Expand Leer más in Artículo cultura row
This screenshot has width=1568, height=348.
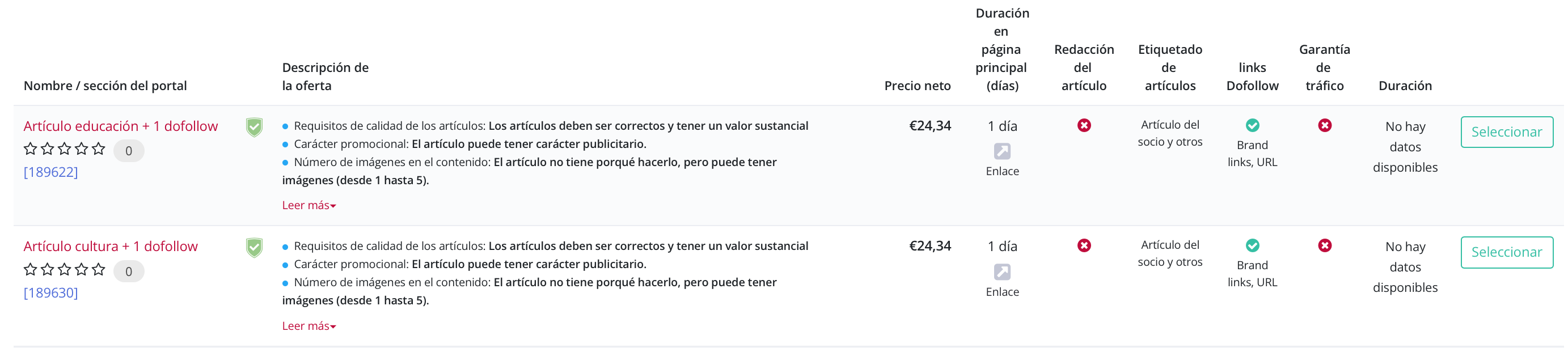(x=308, y=326)
